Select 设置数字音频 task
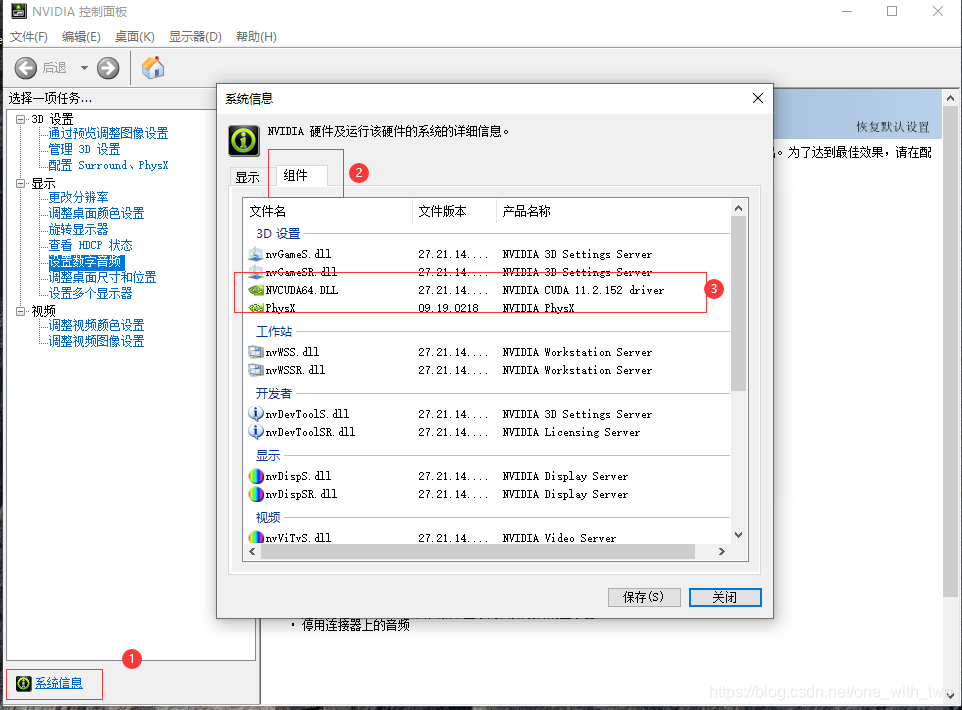 [85, 261]
